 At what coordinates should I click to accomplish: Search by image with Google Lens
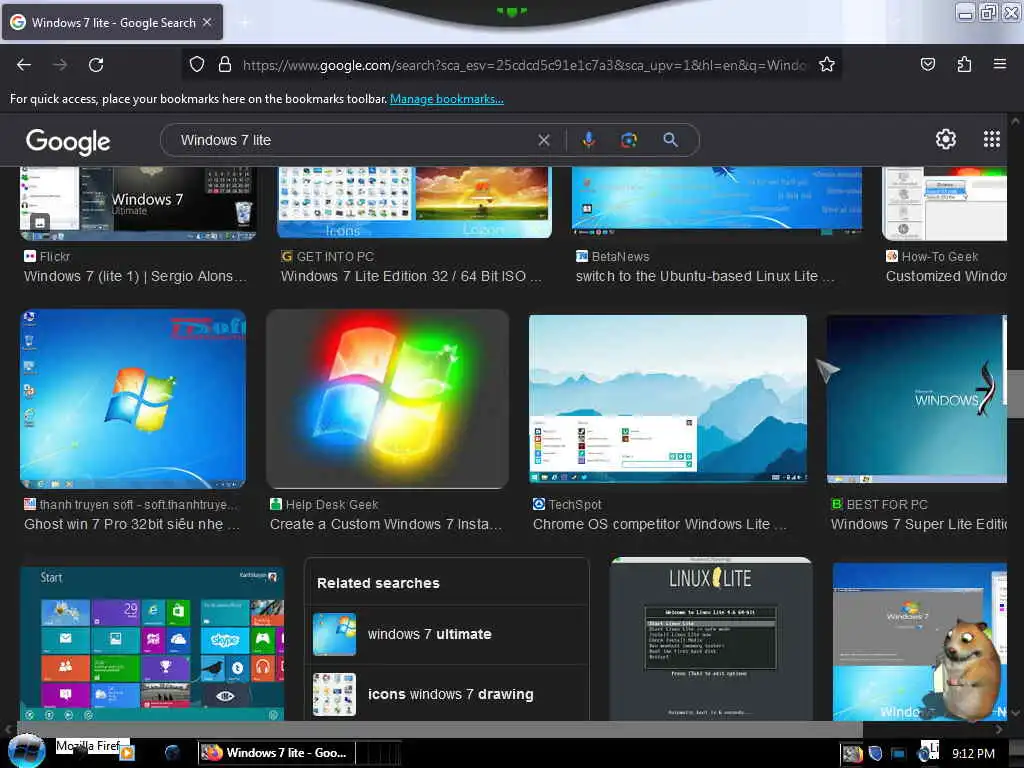[x=629, y=140]
